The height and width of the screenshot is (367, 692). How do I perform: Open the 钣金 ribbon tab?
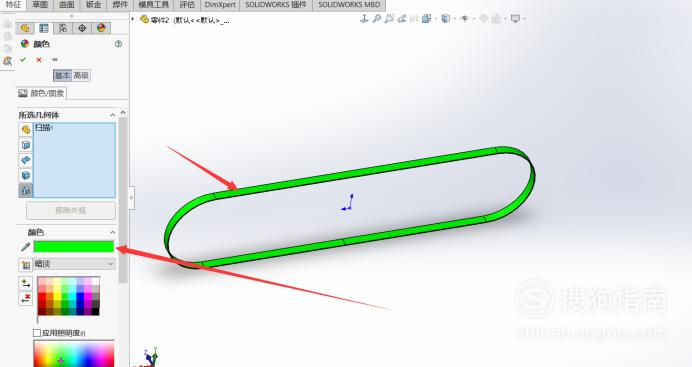[x=93, y=5]
